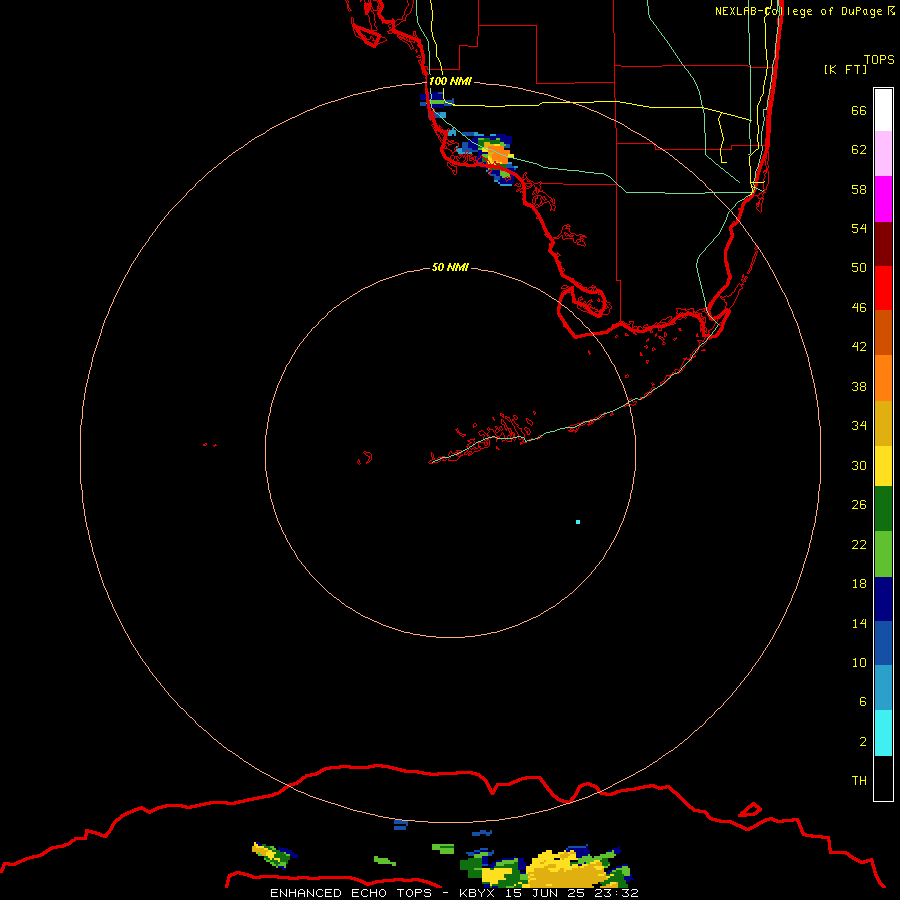Screen dimensions: 900x900
Task: Click the orange storm cell over southwest Florida
Action: point(496,155)
